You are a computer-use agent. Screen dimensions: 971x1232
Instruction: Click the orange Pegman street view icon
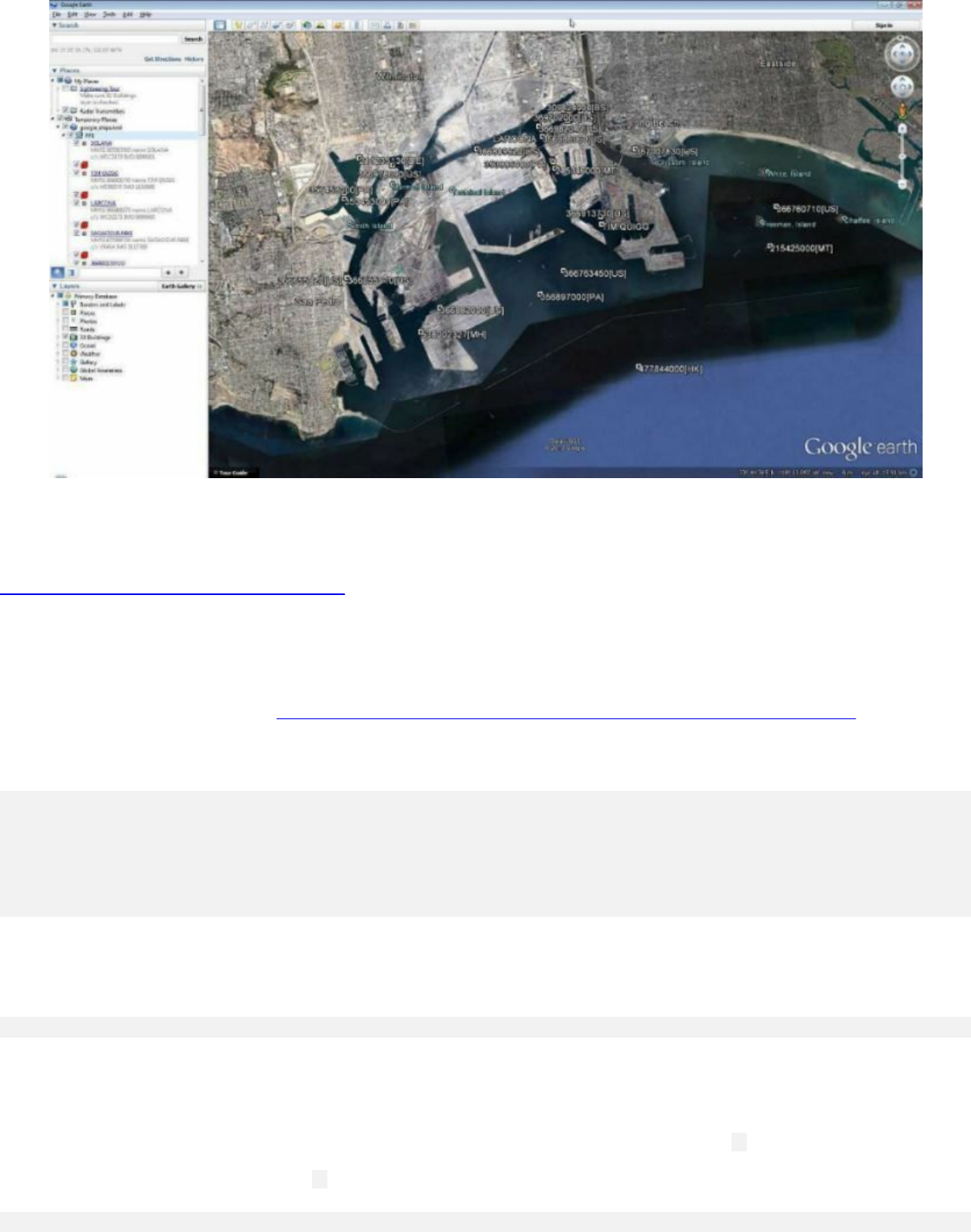click(902, 111)
